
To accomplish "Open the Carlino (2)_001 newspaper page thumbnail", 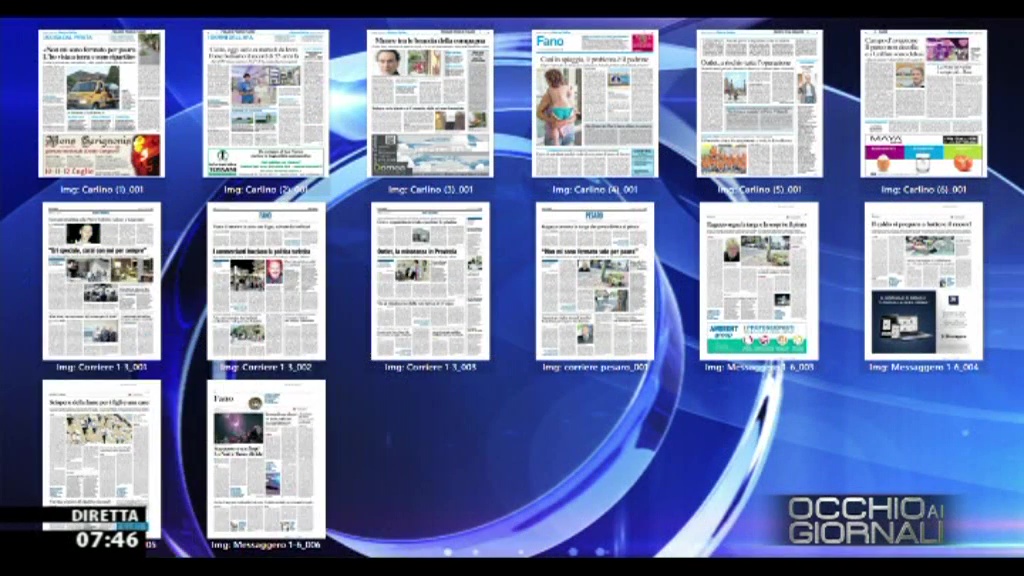I will (x=266, y=103).
